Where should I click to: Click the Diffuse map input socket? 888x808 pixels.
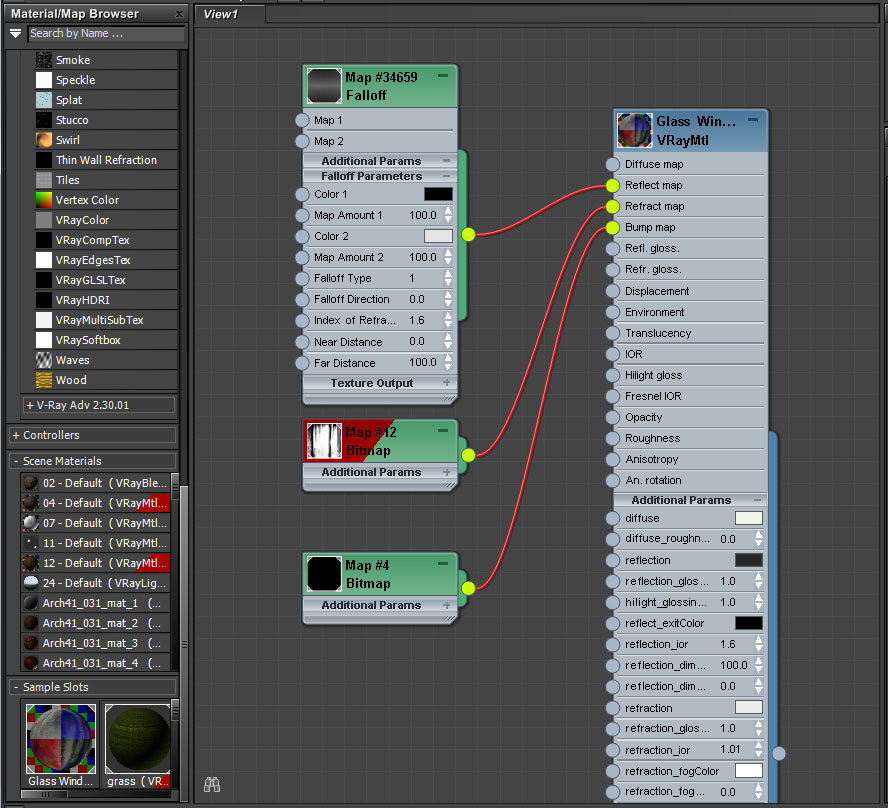pos(612,164)
